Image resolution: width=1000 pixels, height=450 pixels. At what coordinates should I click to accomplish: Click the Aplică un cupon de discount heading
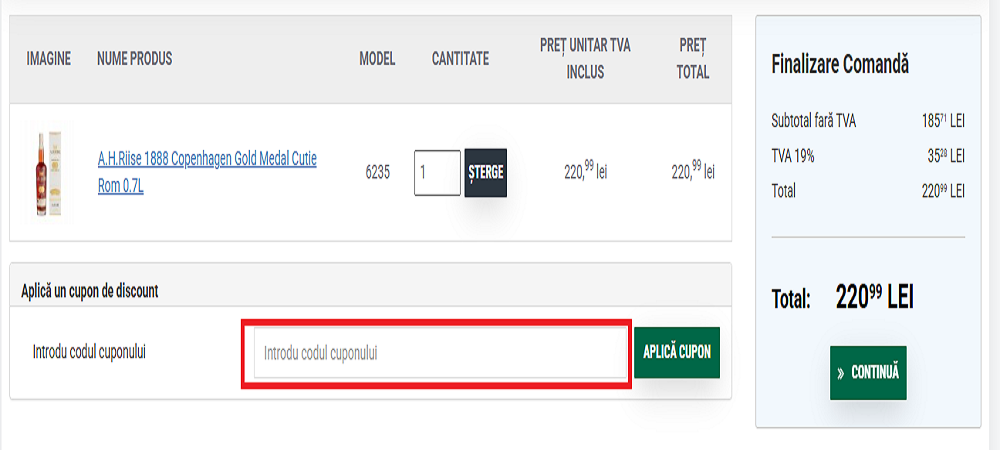90,291
